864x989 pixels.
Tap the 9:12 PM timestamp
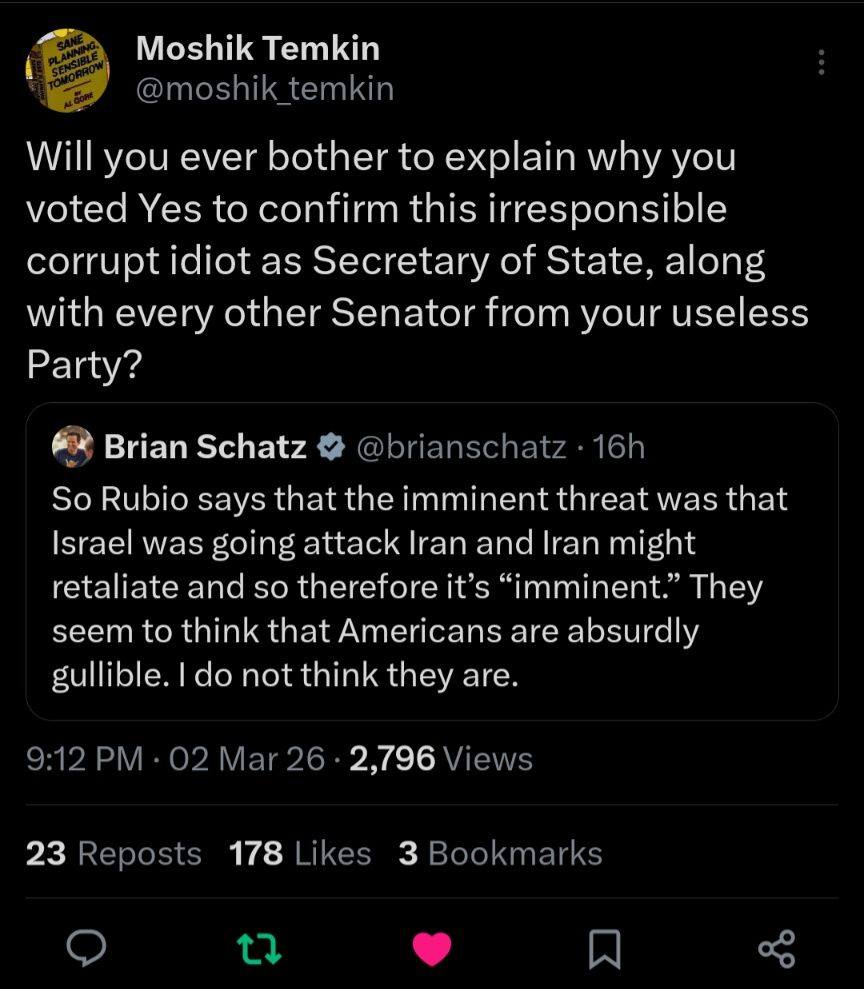coord(84,759)
